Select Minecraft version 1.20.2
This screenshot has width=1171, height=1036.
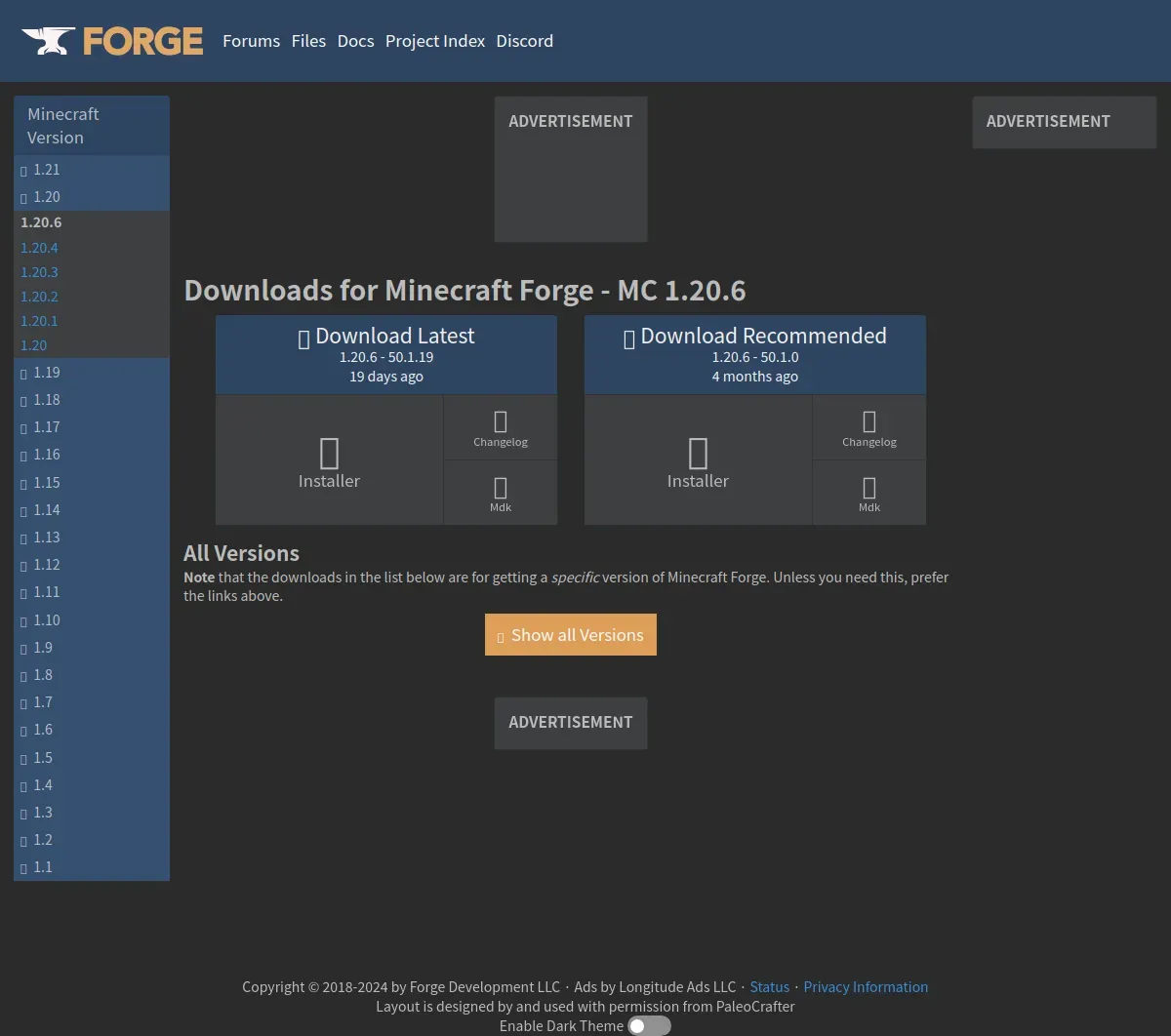(39, 297)
